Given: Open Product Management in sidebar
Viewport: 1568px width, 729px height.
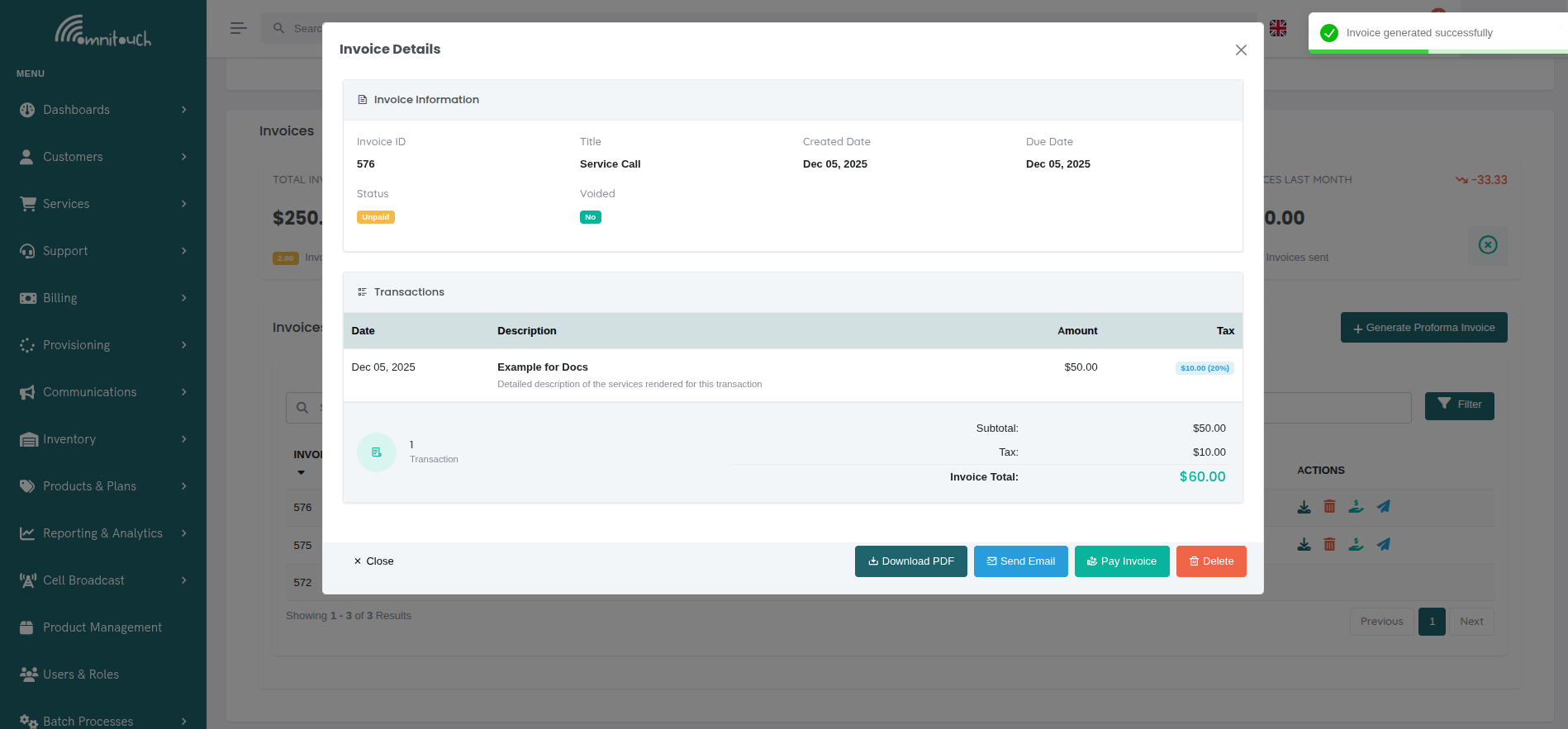Looking at the screenshot, I should (x=102, y=627).
